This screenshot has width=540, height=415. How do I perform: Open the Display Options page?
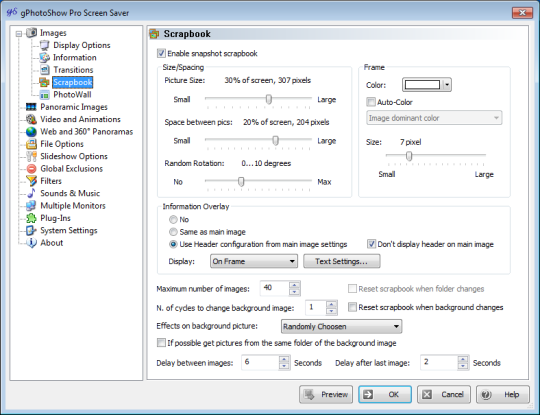point(82,45)
